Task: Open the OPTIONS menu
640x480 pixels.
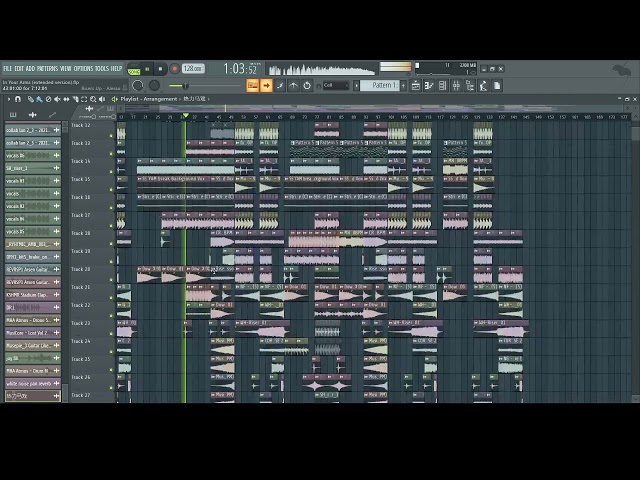Action: pyautogui.click(x=84, y=69)
